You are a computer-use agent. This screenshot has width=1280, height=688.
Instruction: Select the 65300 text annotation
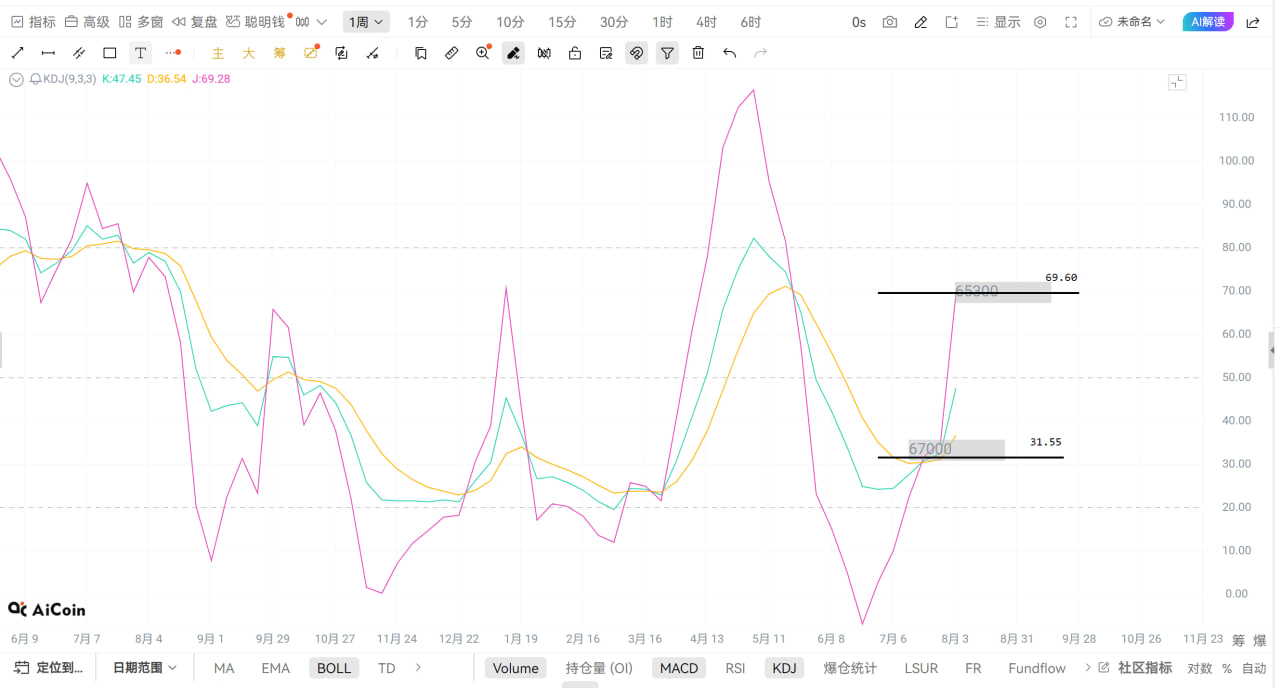[x=1003, y=291]
